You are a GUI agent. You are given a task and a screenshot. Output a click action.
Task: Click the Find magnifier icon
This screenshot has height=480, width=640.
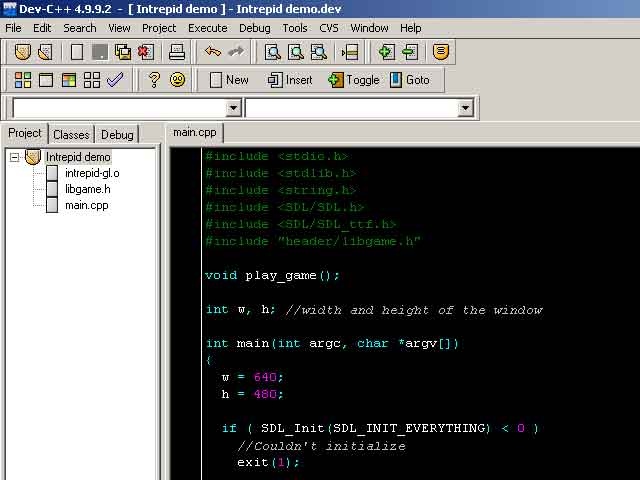pos(272,51)
